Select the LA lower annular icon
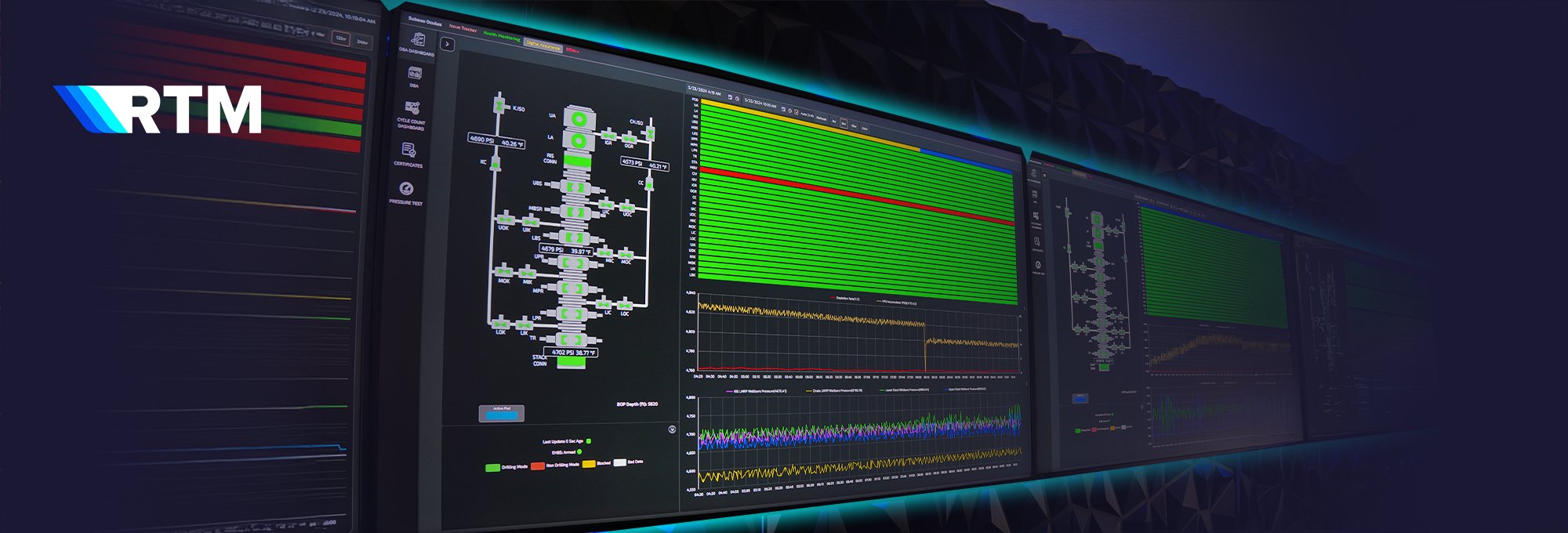 click(x=578, y=142)
